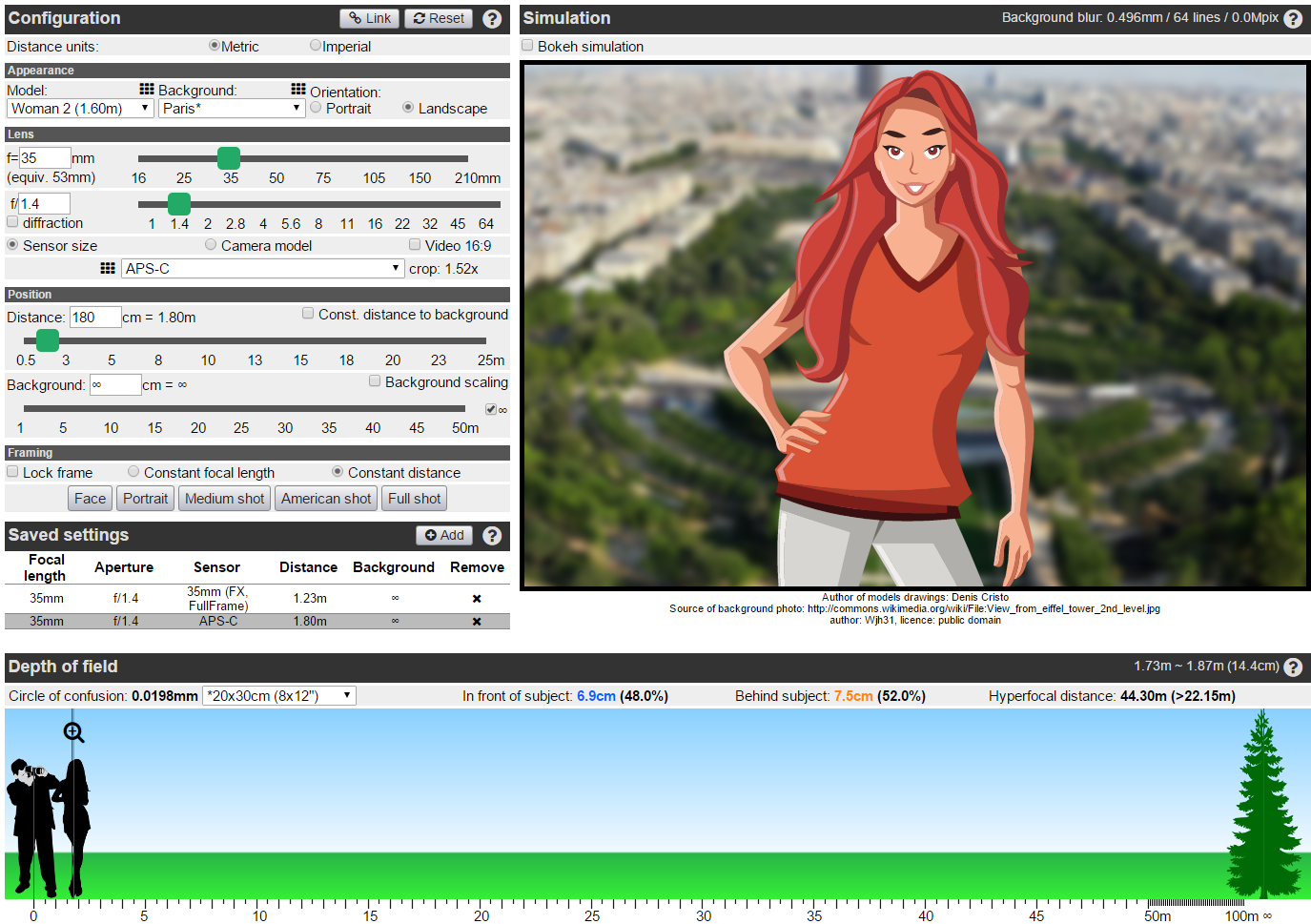Select the Full shot framing preset

(x=414, y=499)
